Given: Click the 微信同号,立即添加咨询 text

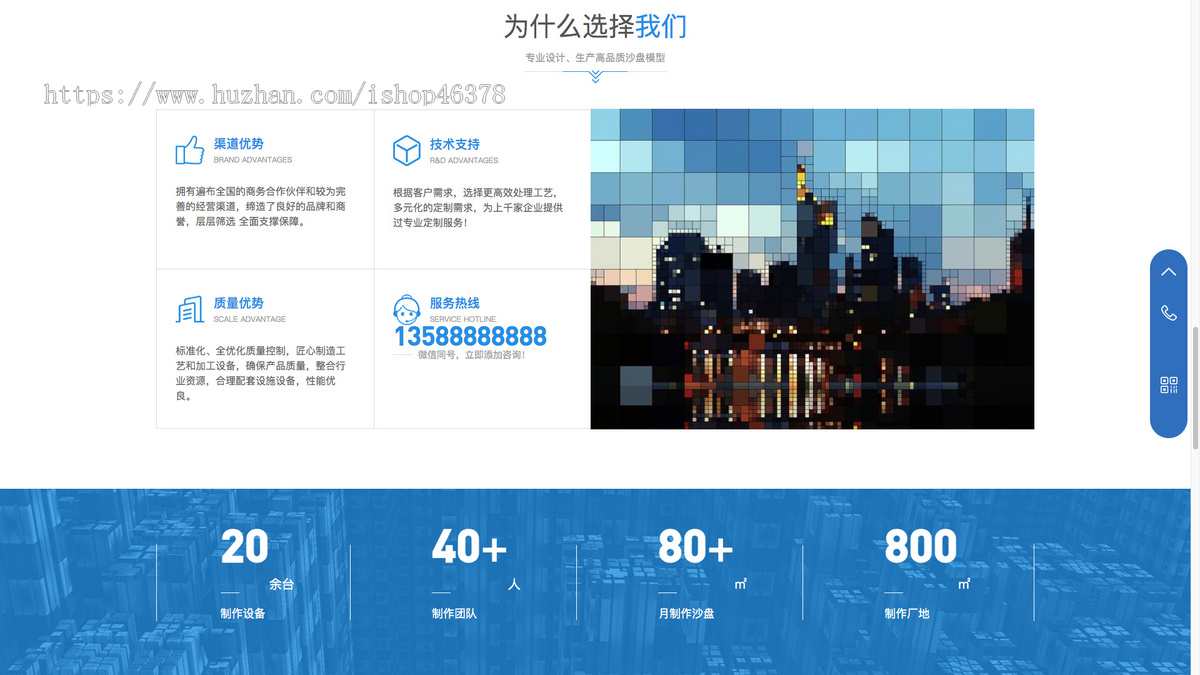Looking at the screenshot, I should pos(471,355).
